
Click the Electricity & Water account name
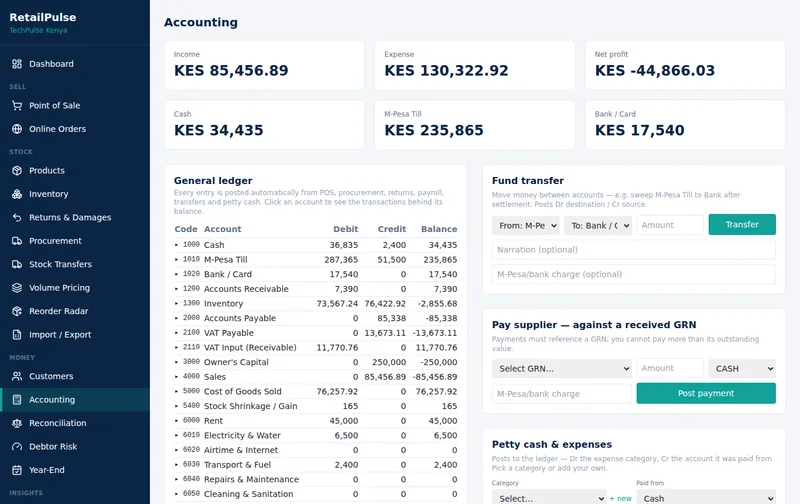(x=242, y=436)
